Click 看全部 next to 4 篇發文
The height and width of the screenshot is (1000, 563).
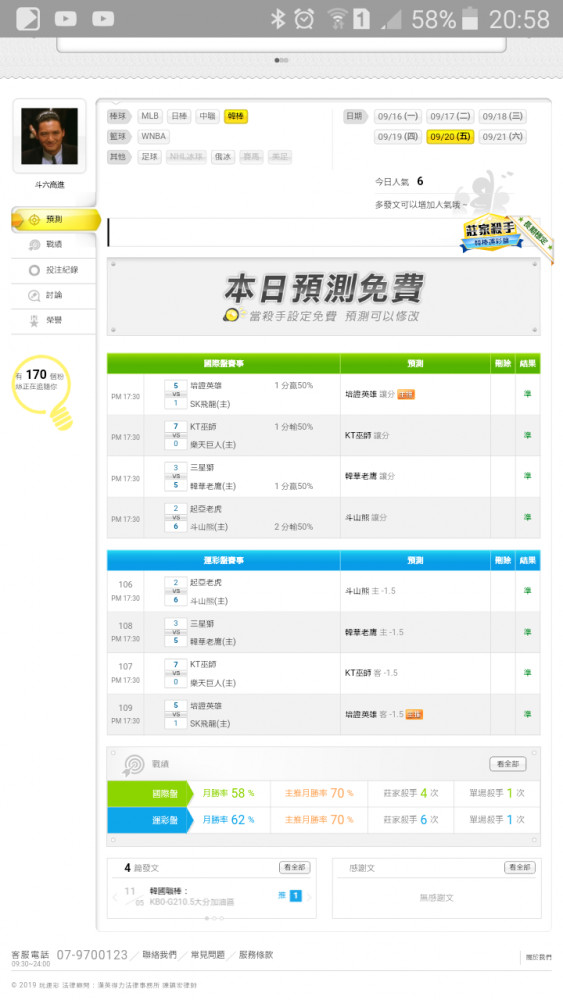coord(295,867)
